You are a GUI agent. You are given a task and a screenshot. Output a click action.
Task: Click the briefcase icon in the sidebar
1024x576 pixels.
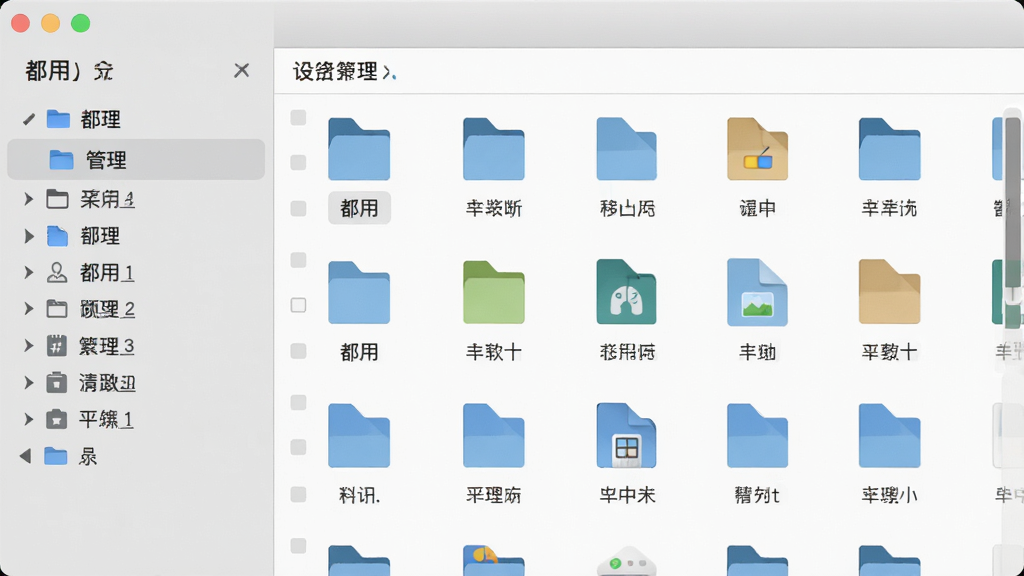pos(57,419)
